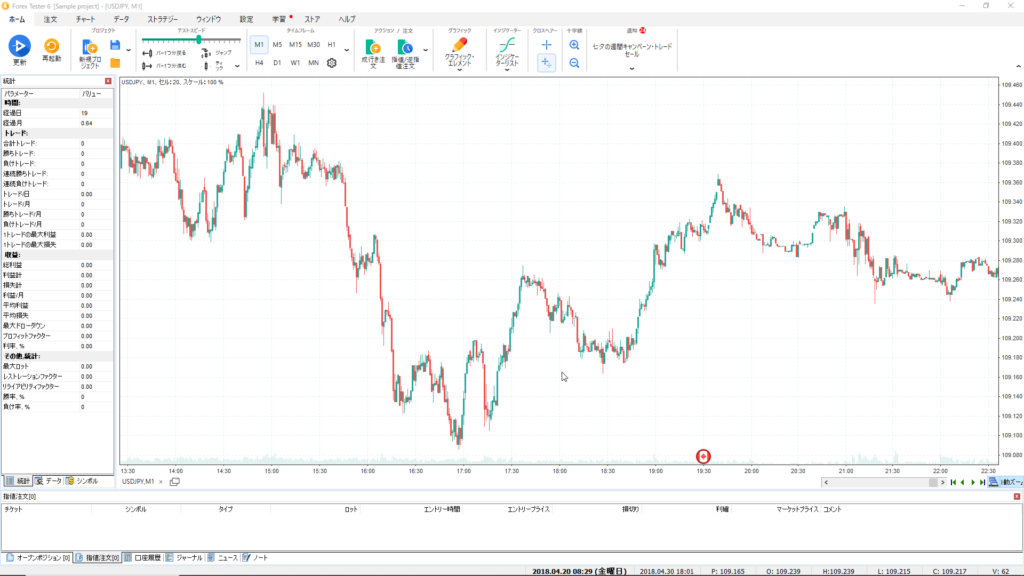Click the ジャンプ jump icon
Image resolution: width=1024 pixels, height=576 pixels.
pyautogui.click(x=206, y=53)
